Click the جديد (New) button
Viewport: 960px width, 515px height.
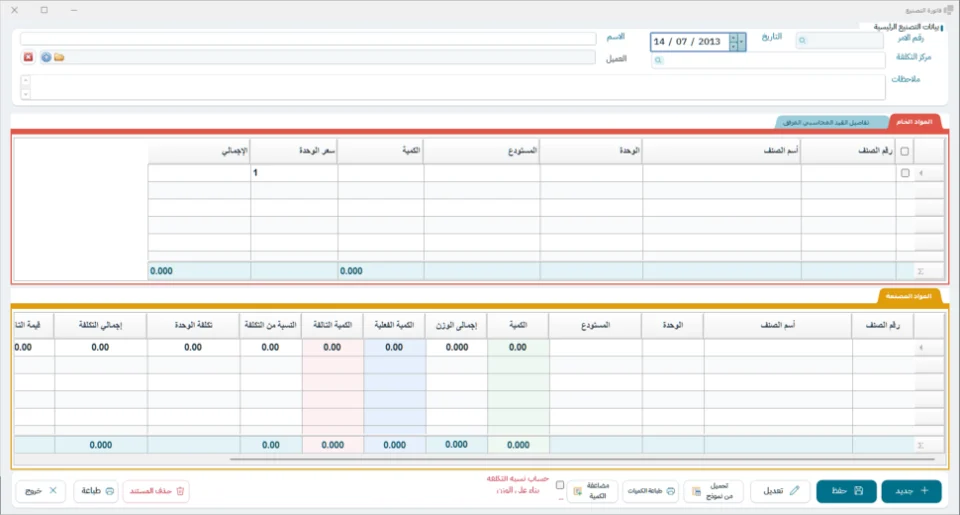click(x=911, y=491)
